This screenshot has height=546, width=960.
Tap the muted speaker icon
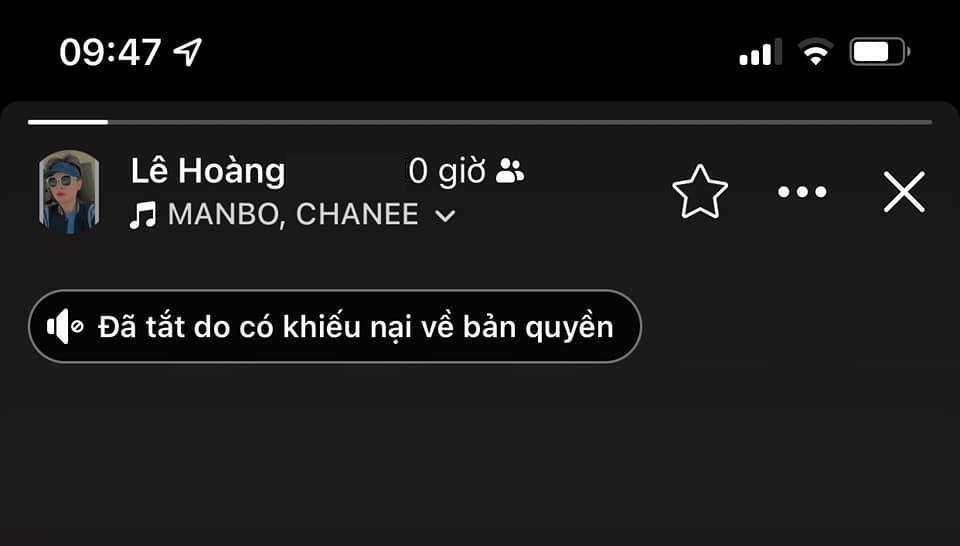(65, 326)
